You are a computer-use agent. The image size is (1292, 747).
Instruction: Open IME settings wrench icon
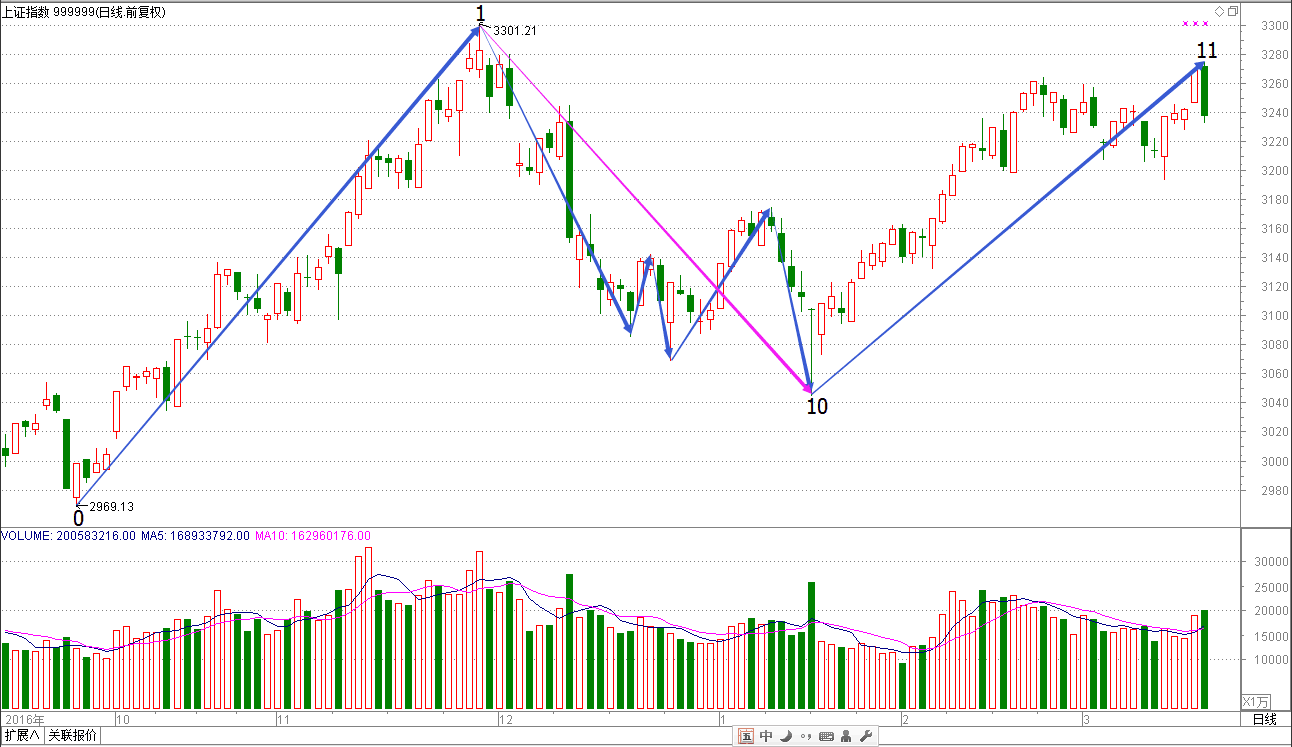coord(866,737)
